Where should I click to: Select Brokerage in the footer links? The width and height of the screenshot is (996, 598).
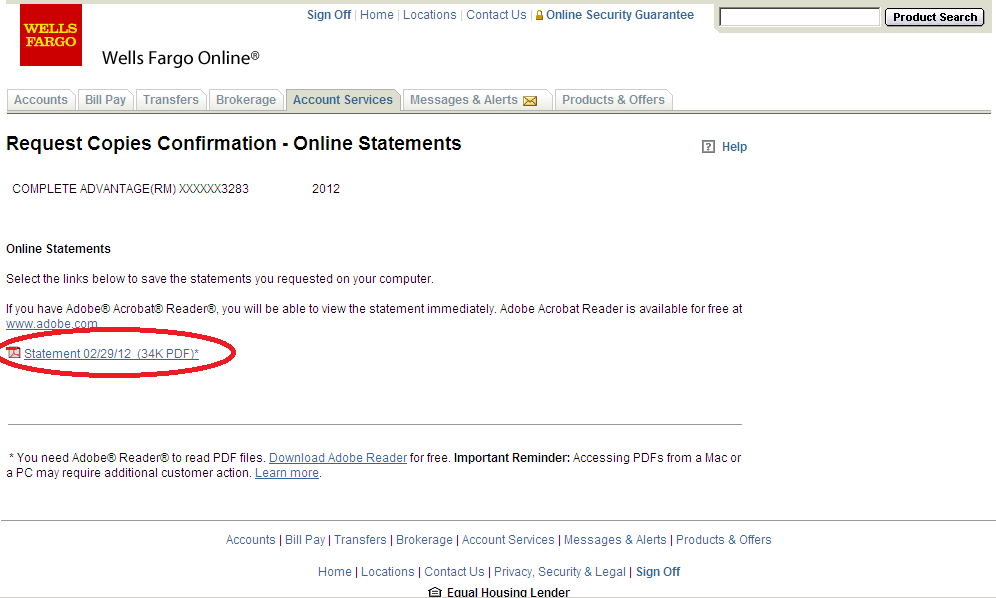click(424, 540)
